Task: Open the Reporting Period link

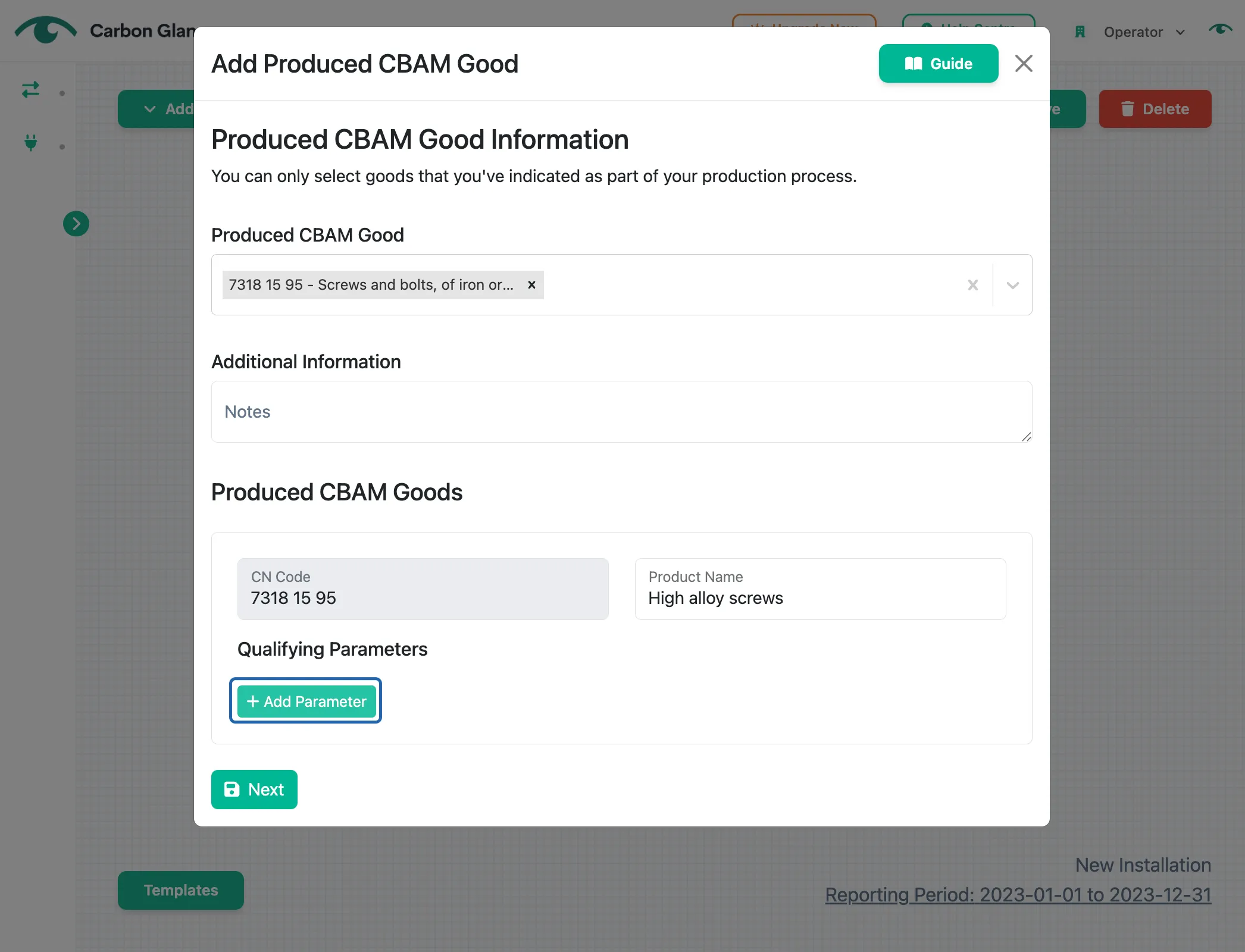Action: [1018, 894]
